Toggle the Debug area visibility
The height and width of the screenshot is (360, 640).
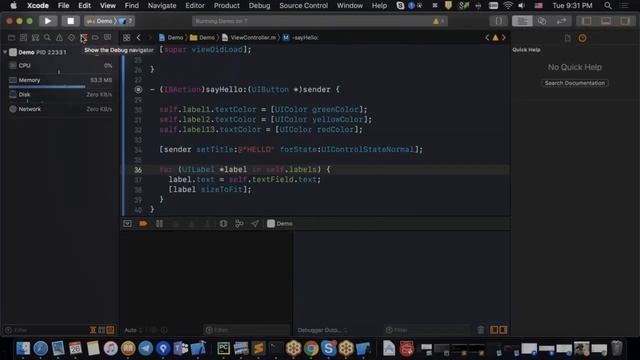pyautogui.click(x=606, y=21)
